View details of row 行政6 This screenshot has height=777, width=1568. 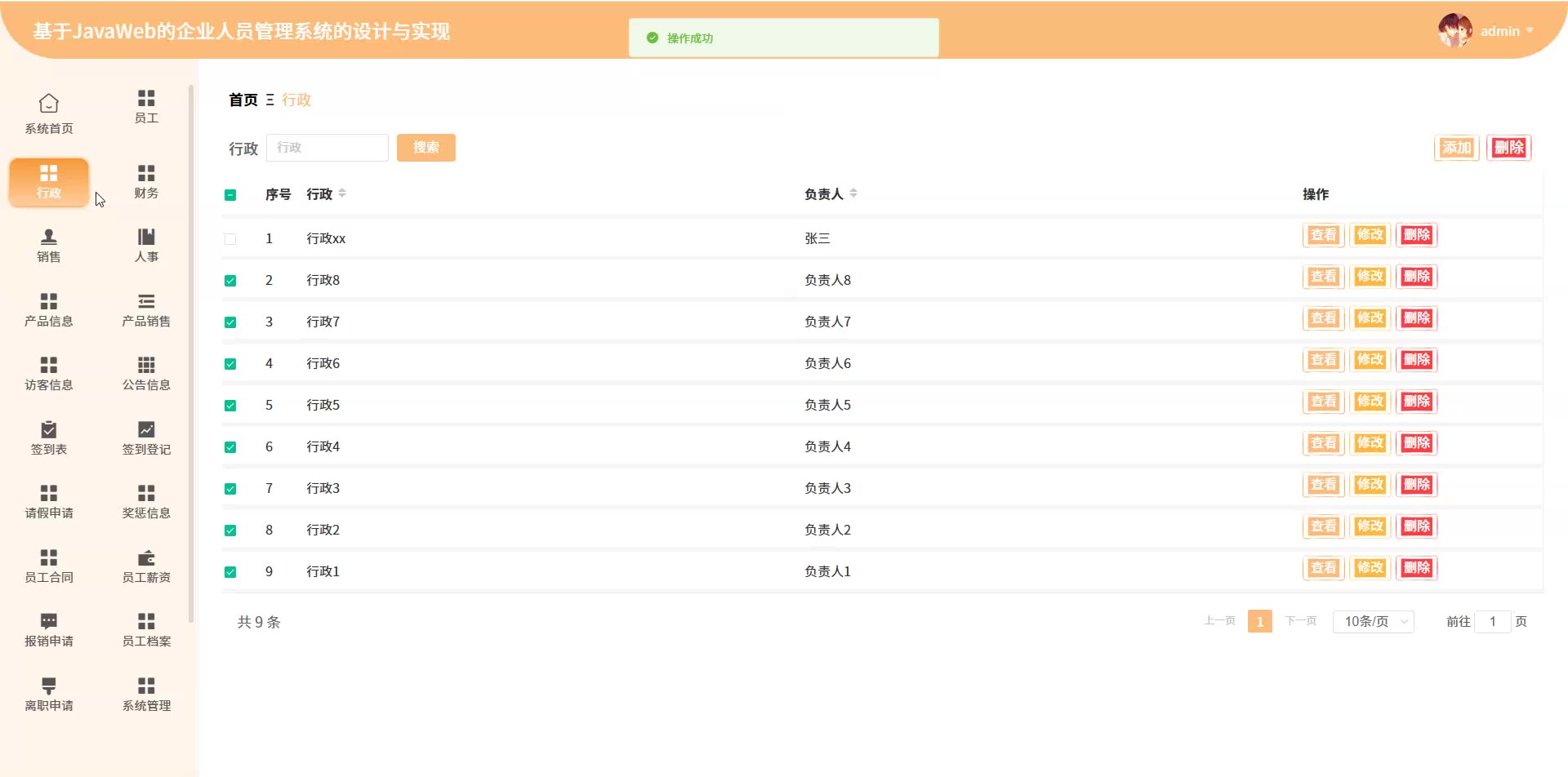pos(1324,360)
